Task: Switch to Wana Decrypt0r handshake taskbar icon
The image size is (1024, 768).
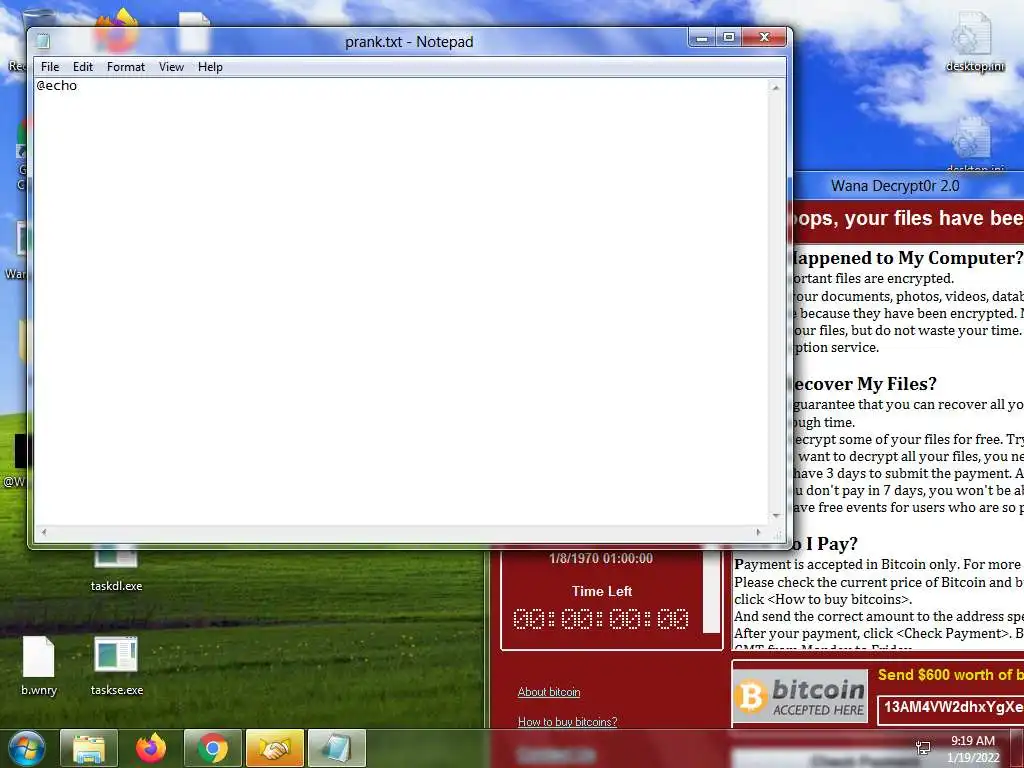Action: point(275,748)
